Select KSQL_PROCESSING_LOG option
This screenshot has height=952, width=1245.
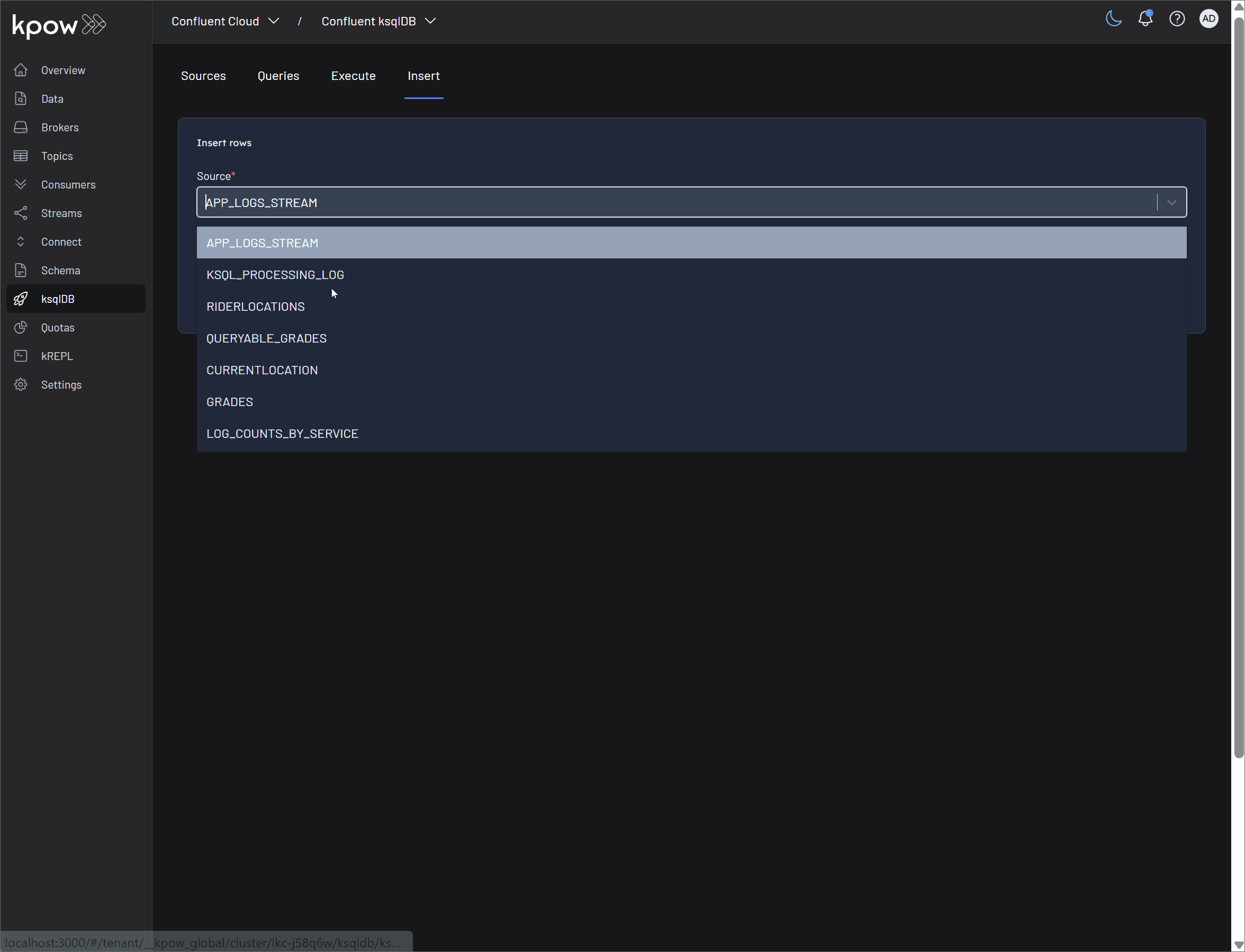coord(691,275)
